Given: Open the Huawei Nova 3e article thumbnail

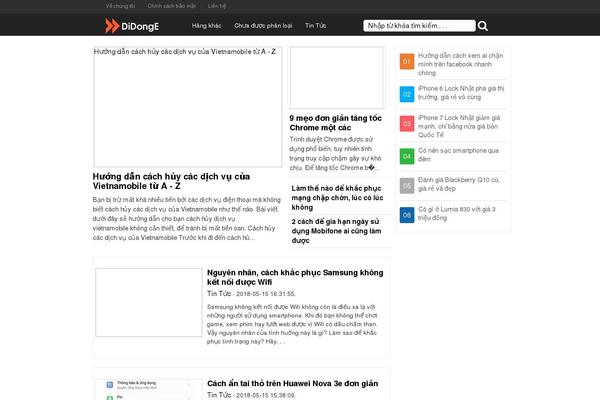Looking at the screenshot, I should [x=148, y=389].
